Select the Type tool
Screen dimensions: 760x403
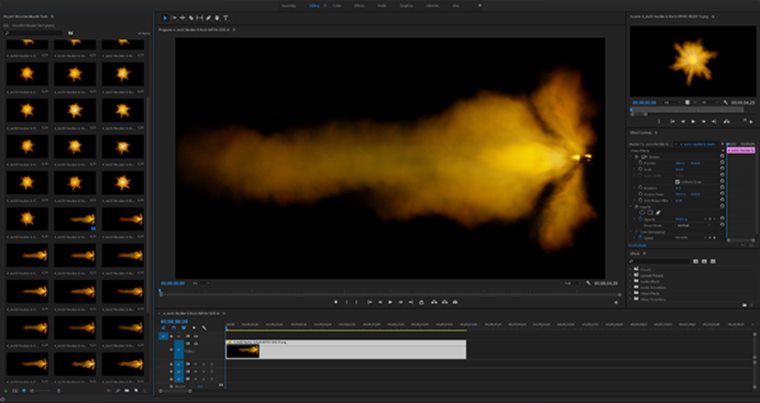(226, 18)
